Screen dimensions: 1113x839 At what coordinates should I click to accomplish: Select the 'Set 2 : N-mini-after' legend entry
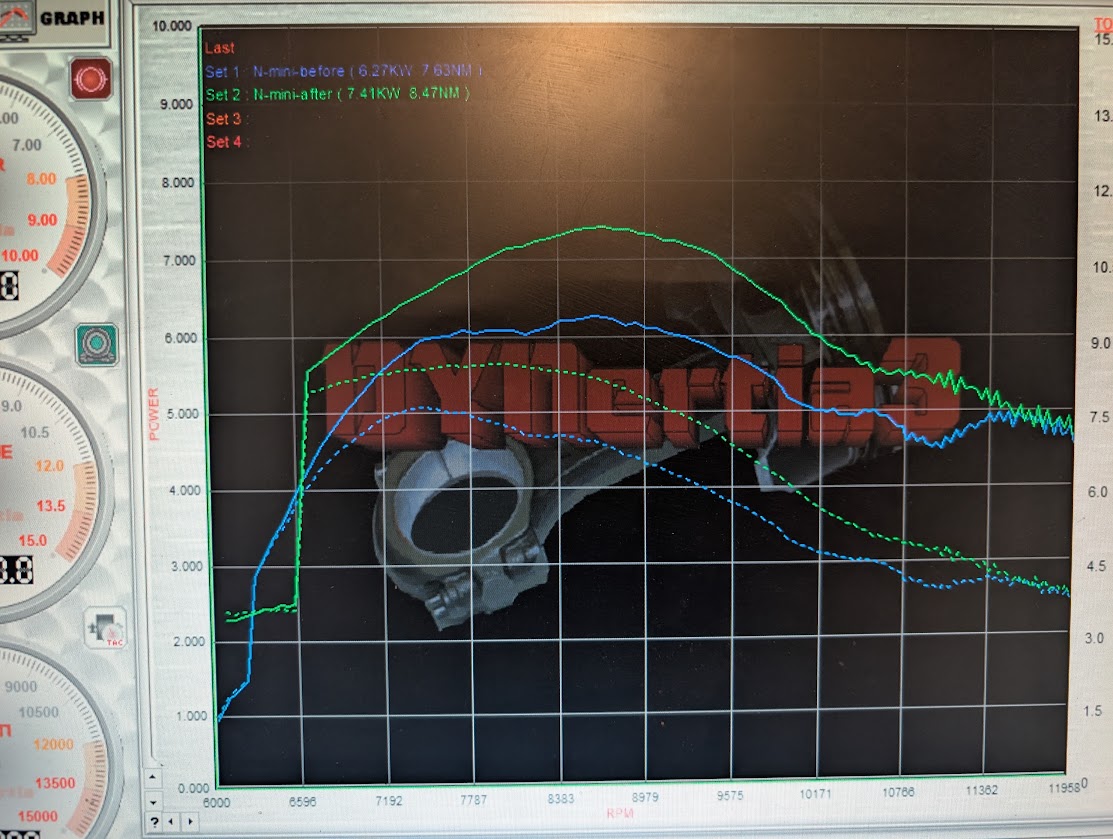pyautogui.click(x=337, y=94)
